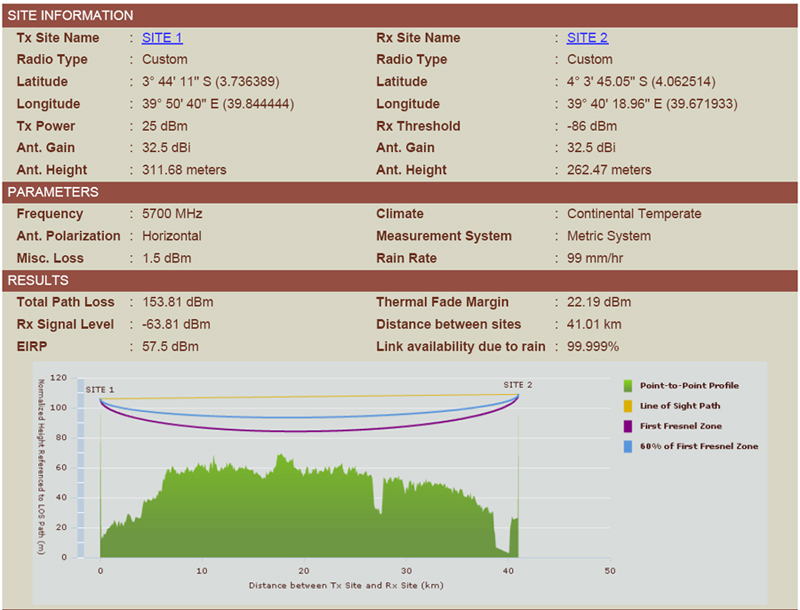800x610 pixels.
Task: Click the purple First Fresnel Zone swatch
Action: [628, 426]
